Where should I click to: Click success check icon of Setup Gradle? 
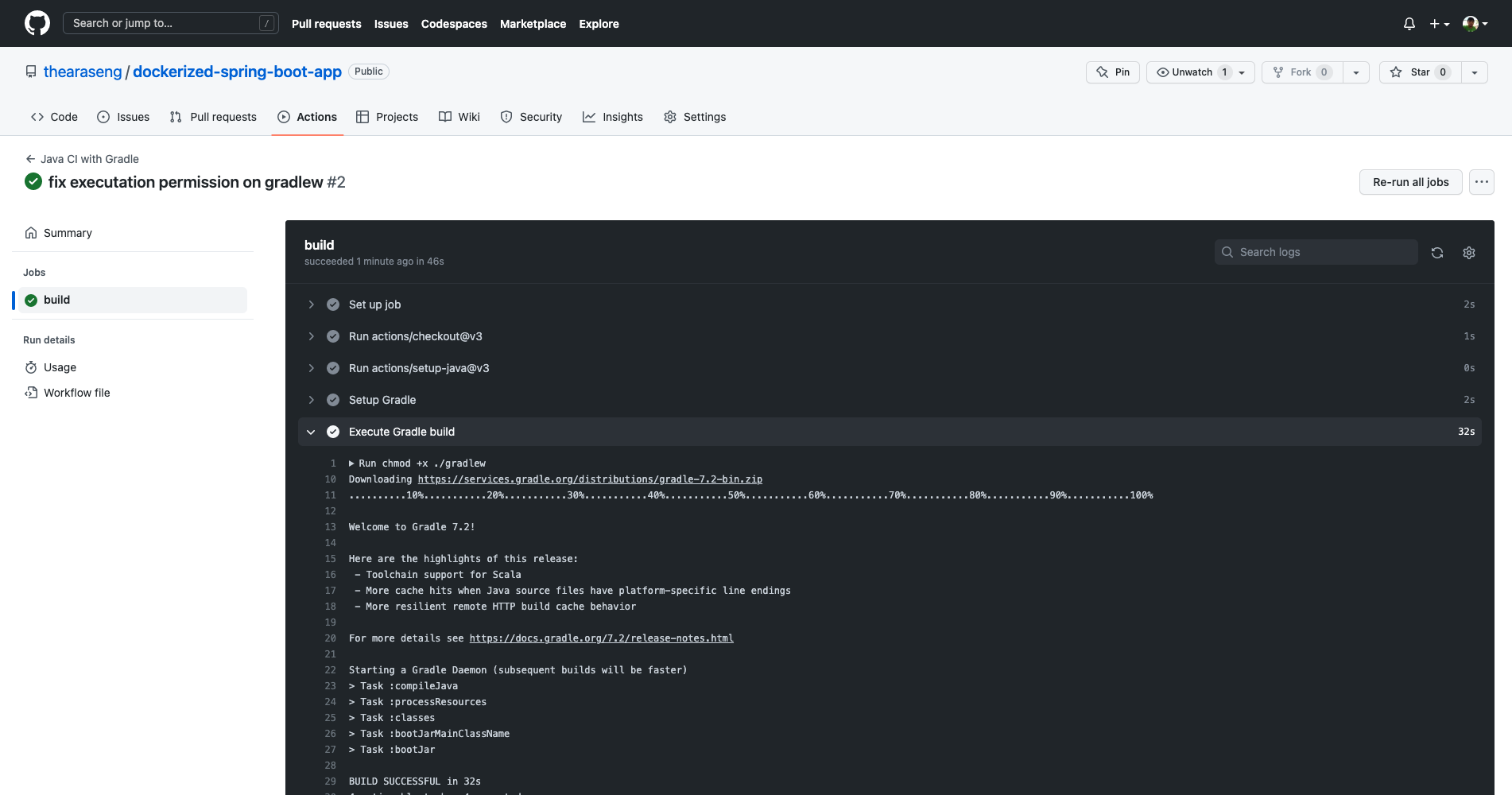tap(333, 400)
